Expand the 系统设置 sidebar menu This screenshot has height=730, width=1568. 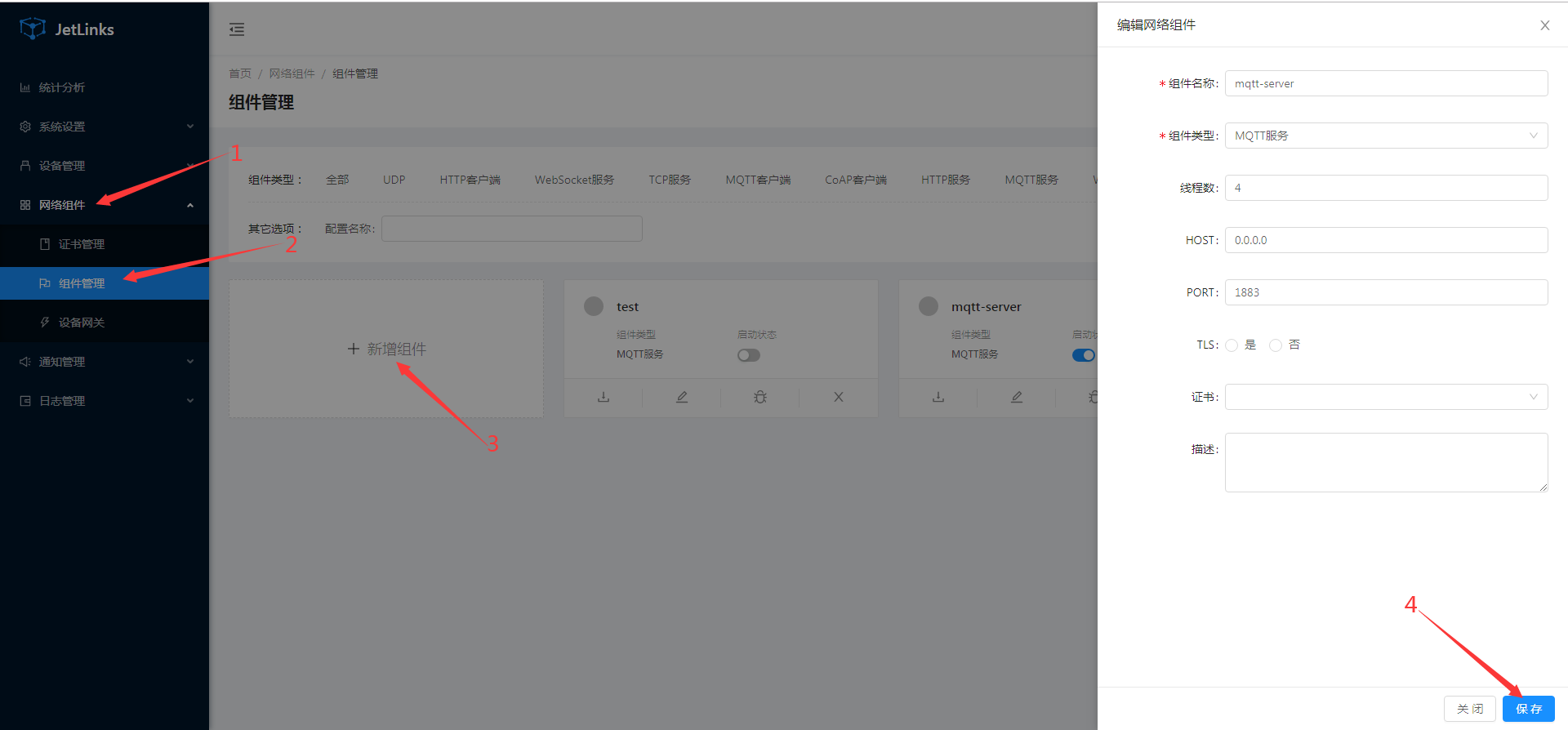pyautogui.click(x=105, y=127)
